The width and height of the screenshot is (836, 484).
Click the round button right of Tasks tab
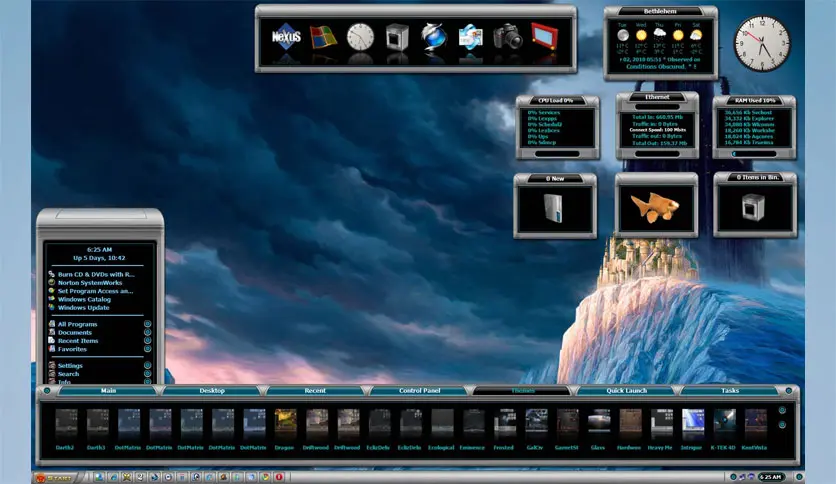pyautogui.click(x=789, y=391)
